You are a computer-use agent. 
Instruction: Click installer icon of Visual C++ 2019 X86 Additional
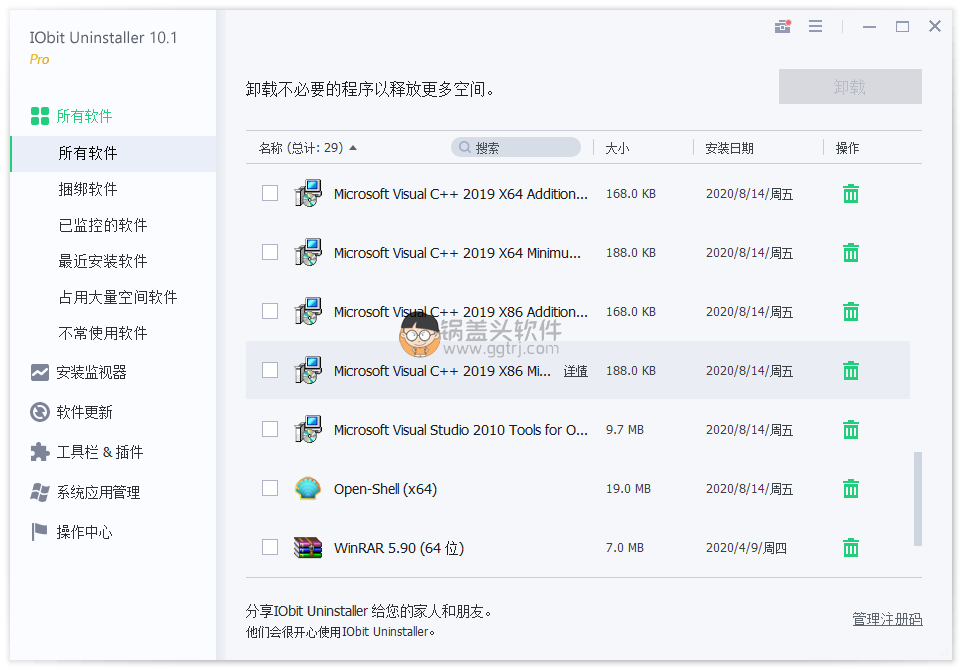click(x=308, y=312)
